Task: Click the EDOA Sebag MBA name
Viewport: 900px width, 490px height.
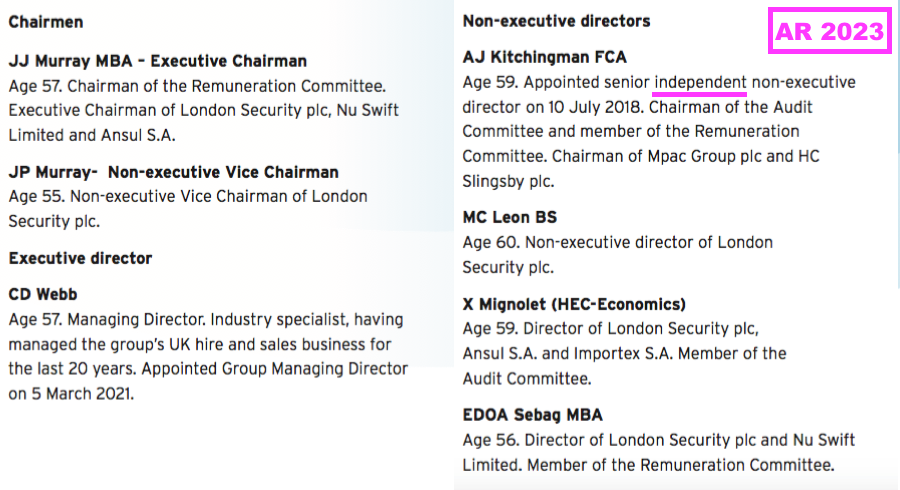Action: [x=533, y=415]
